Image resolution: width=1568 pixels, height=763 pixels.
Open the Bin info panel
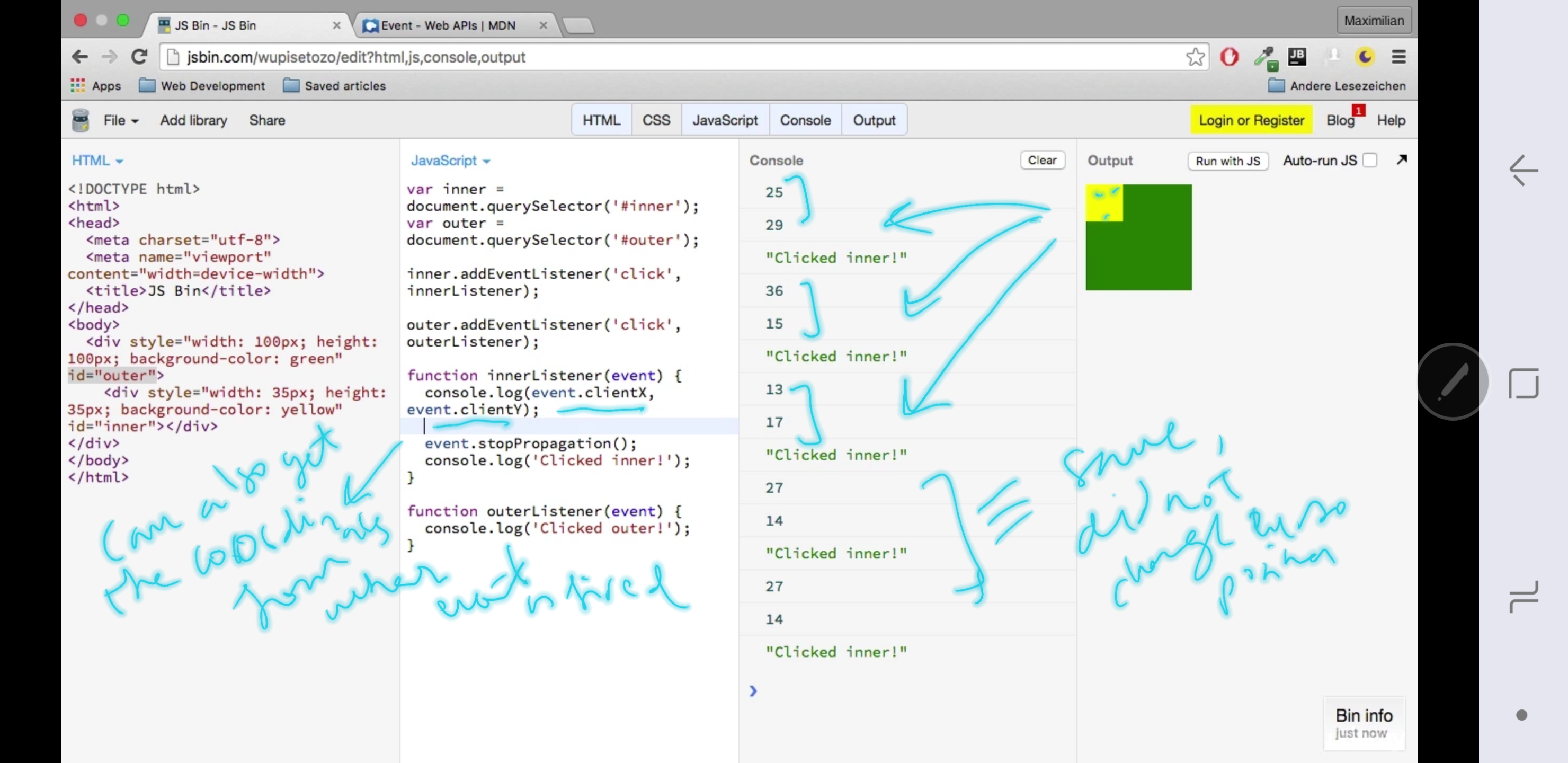[x=1364, y=723]
